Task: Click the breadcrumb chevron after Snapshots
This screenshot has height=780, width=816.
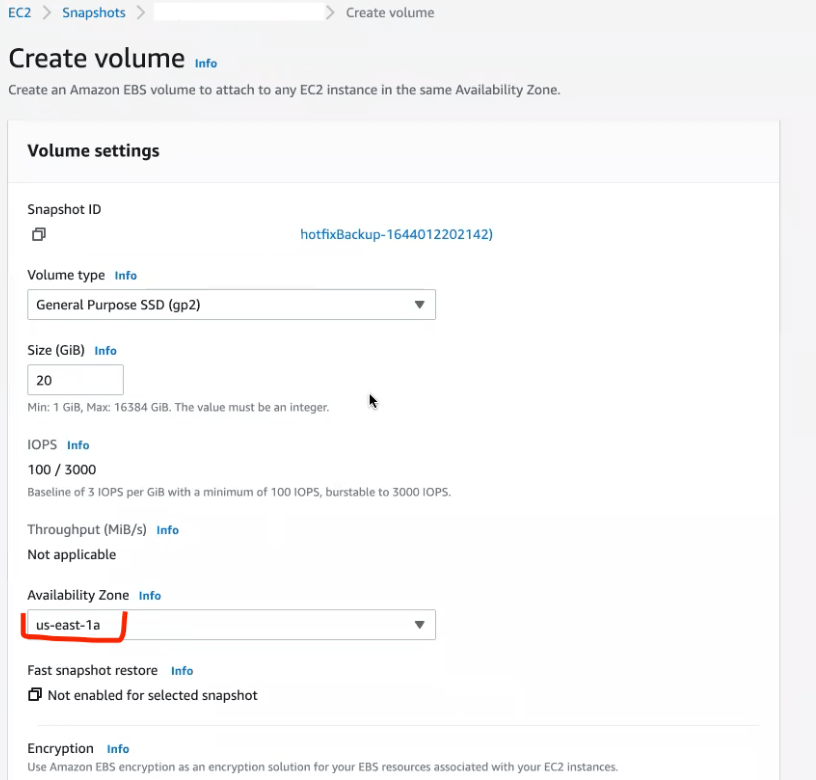Action: 141,13
